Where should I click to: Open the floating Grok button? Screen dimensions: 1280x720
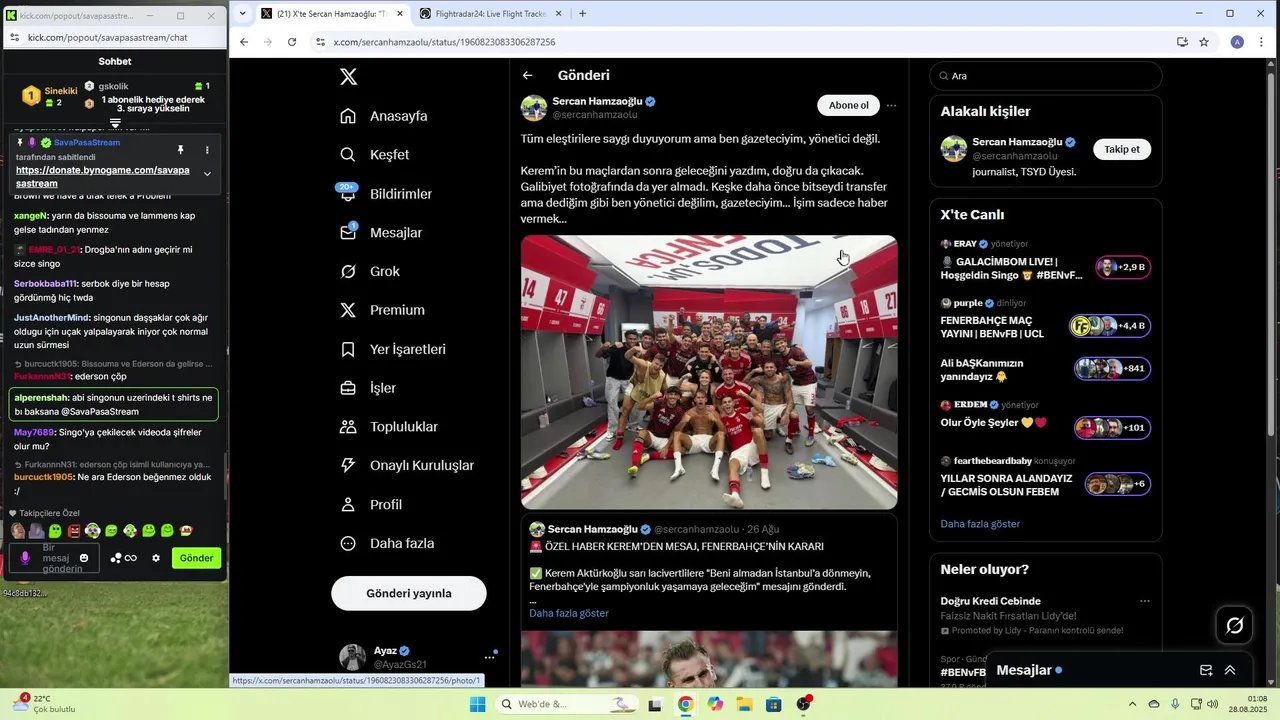[x=1235, y=626]
